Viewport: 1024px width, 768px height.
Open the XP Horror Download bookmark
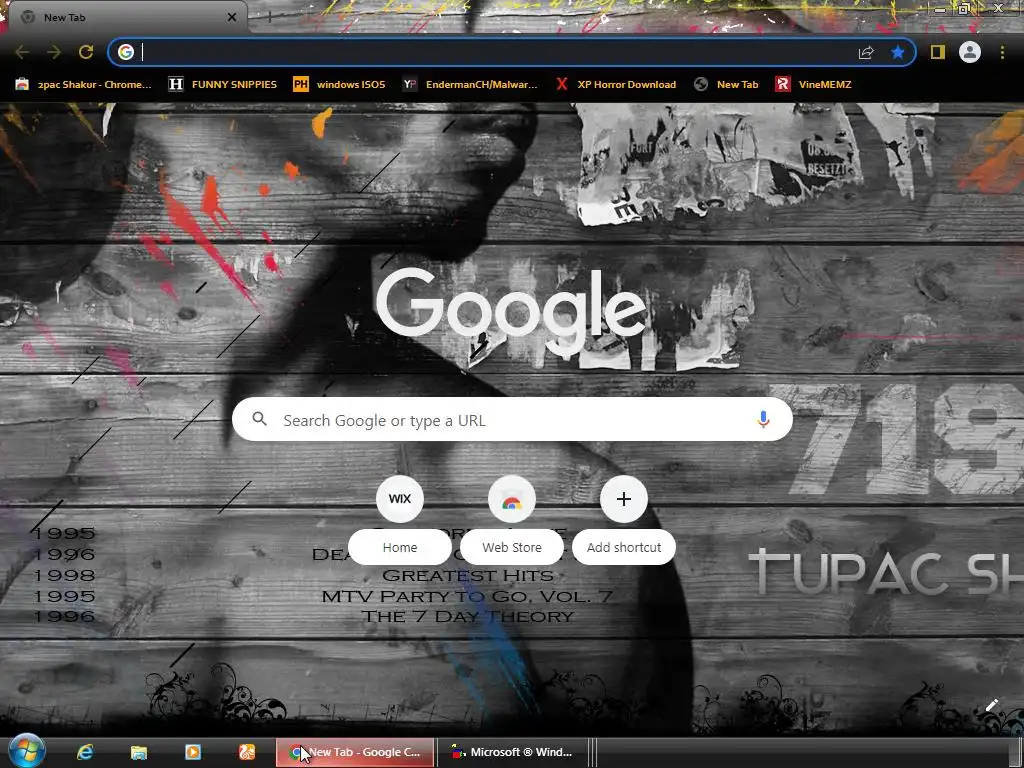click(616, 84)
